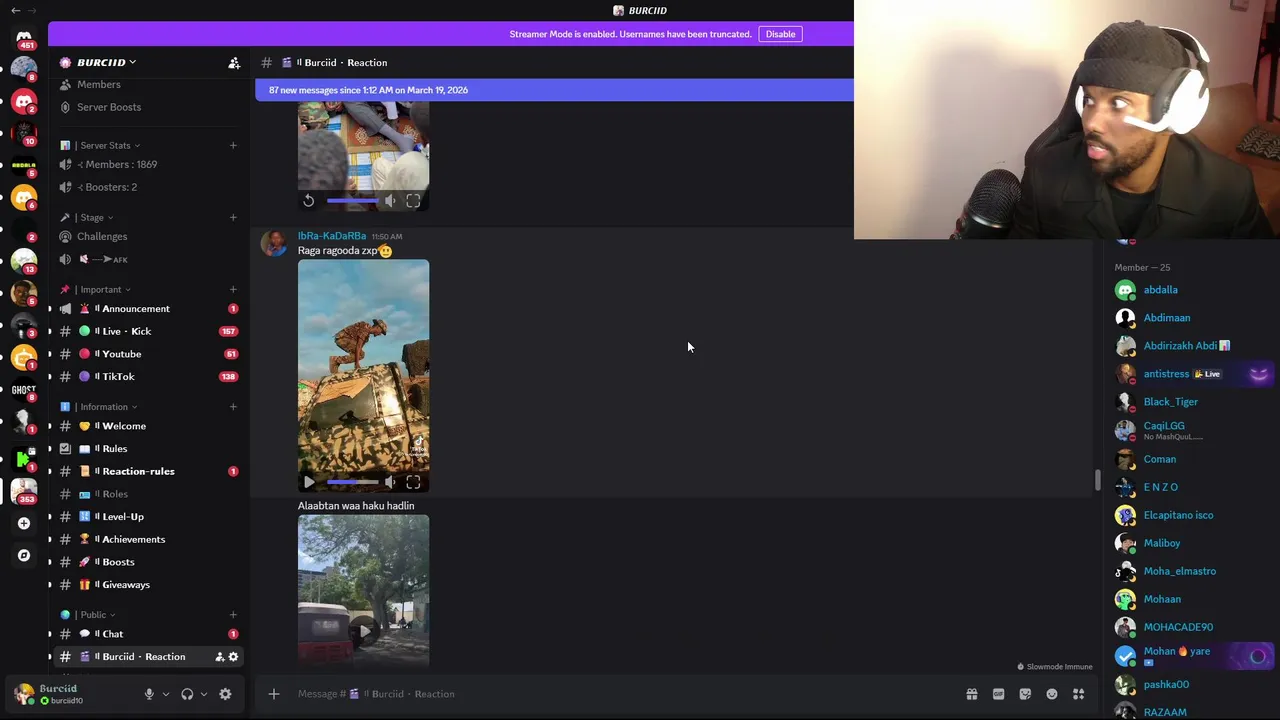Open the Boosts channel

118,562
